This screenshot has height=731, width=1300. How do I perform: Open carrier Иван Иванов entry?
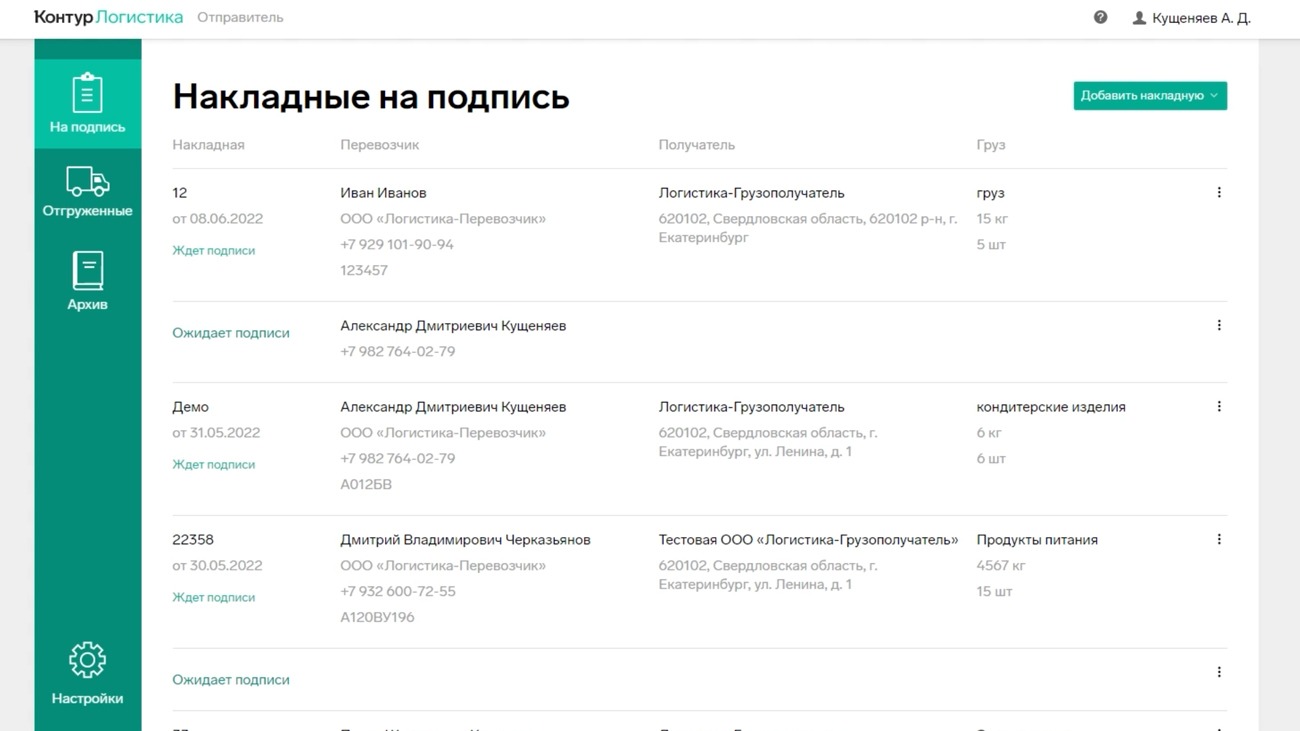pos(383,193)
